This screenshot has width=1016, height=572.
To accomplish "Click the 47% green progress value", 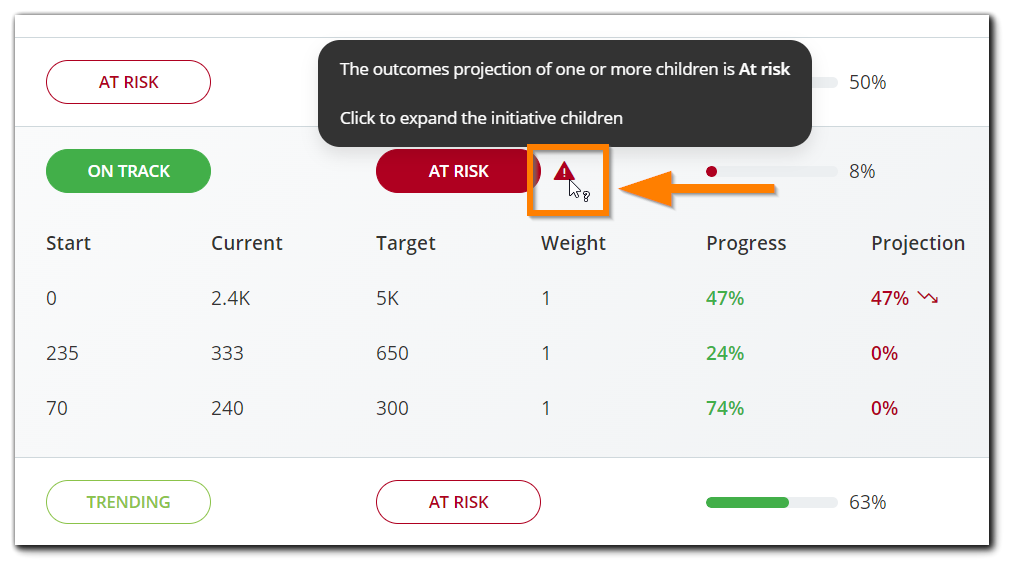I will click(x=725, y=298).
